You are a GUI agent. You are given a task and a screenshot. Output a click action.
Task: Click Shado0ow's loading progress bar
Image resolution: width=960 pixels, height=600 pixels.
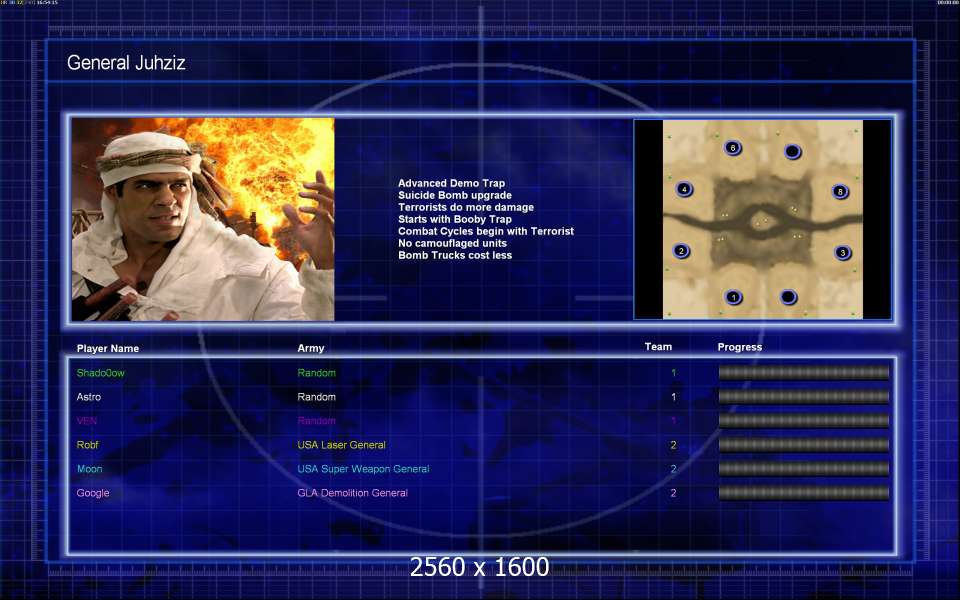(x=803, y=372)
